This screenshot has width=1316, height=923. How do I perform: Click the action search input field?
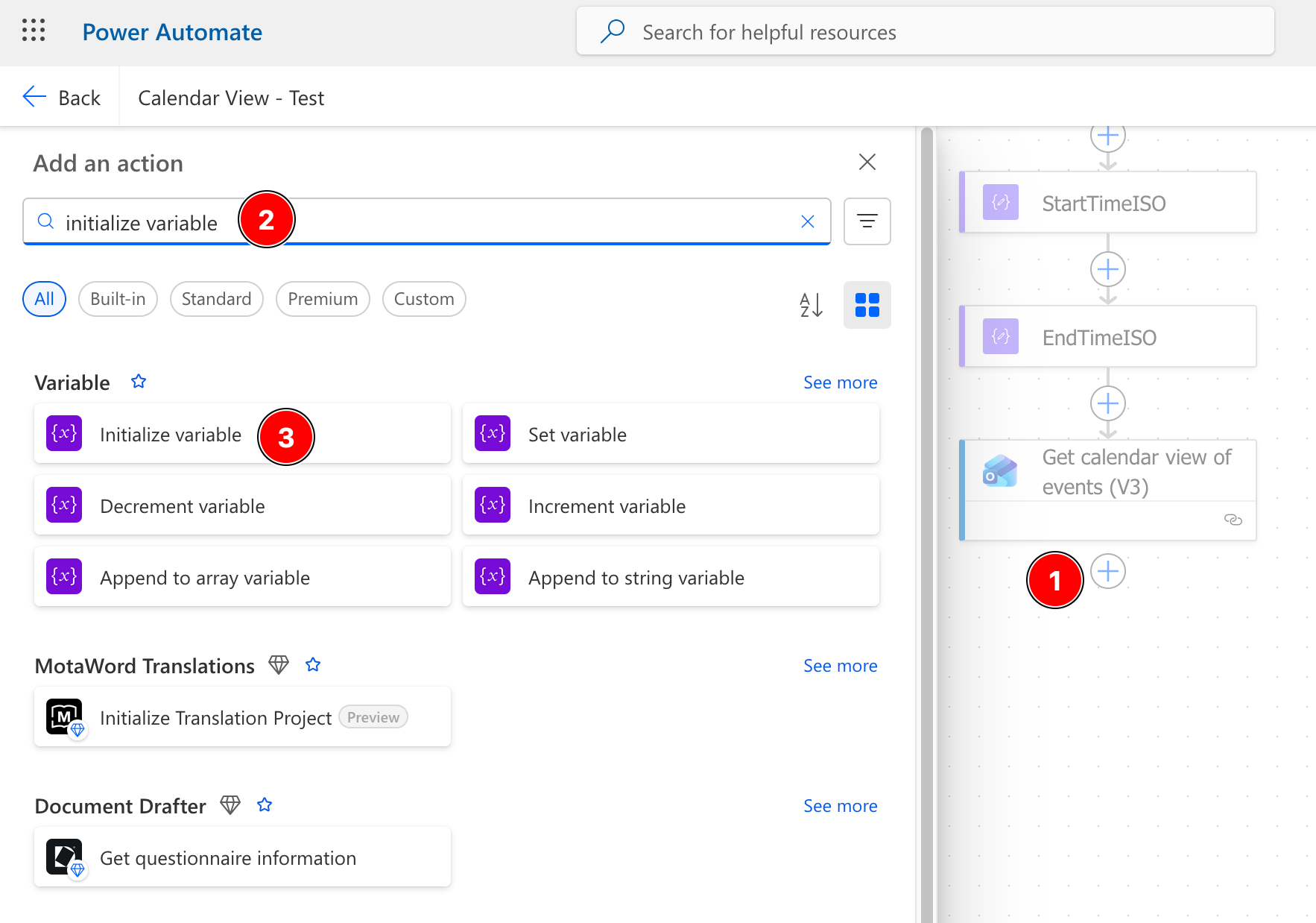click(427, 221)
